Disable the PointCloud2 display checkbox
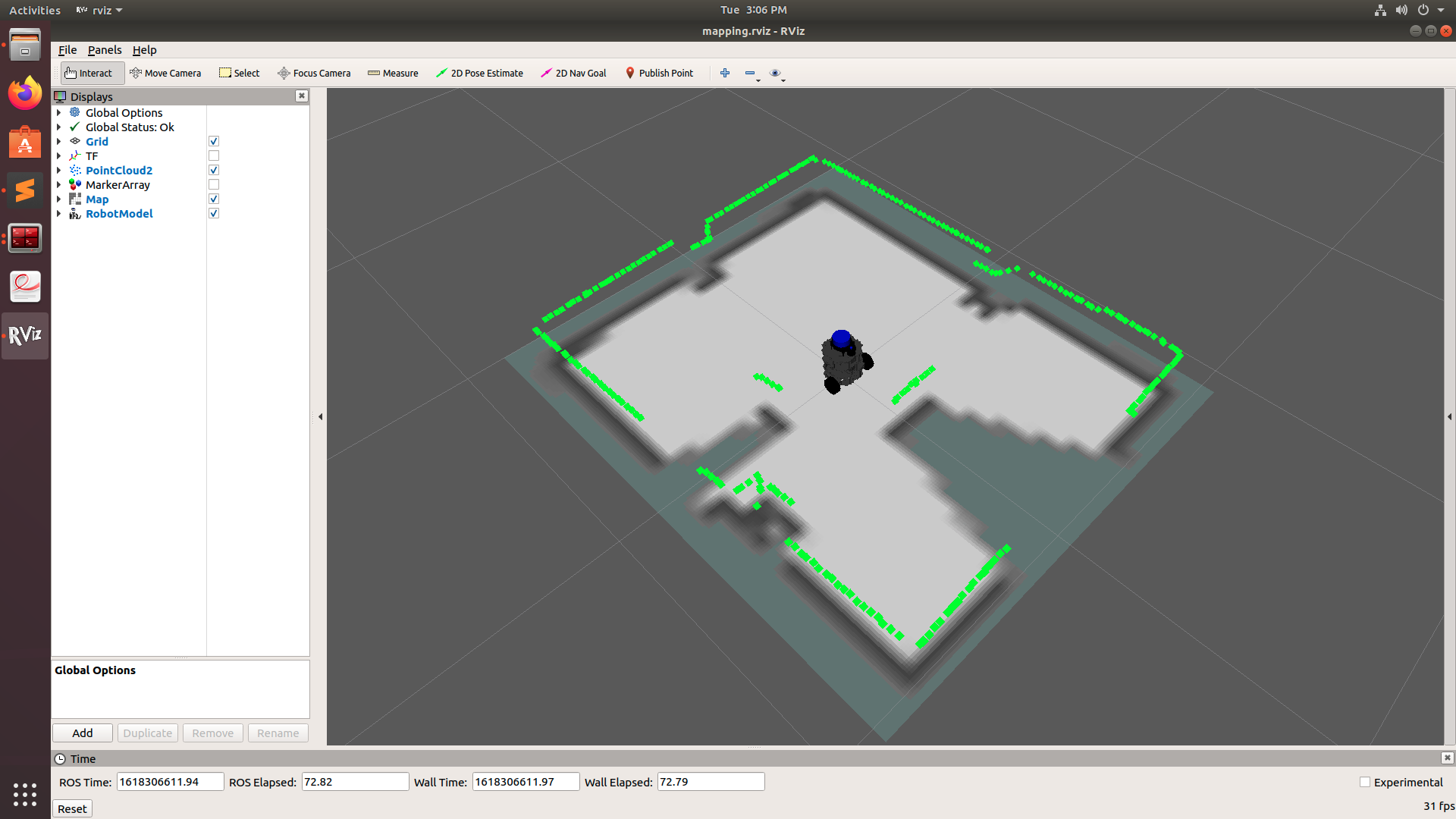The width and height of the screenshot is (1456, 819). (x=214, y=171)
